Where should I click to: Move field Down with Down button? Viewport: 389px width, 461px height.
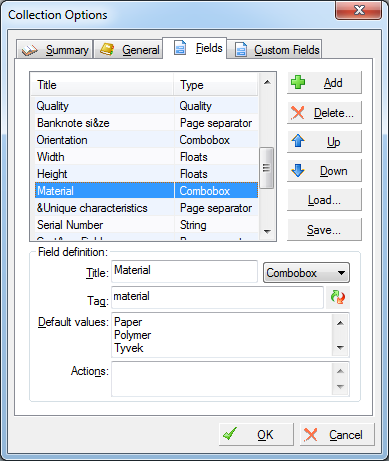click(x=324, y=171)
